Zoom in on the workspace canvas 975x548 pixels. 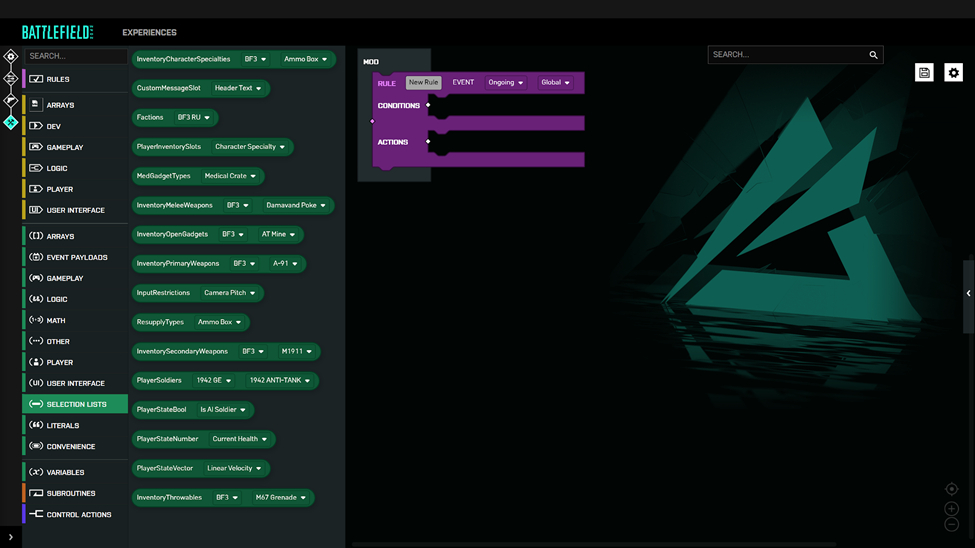point(951,508)
